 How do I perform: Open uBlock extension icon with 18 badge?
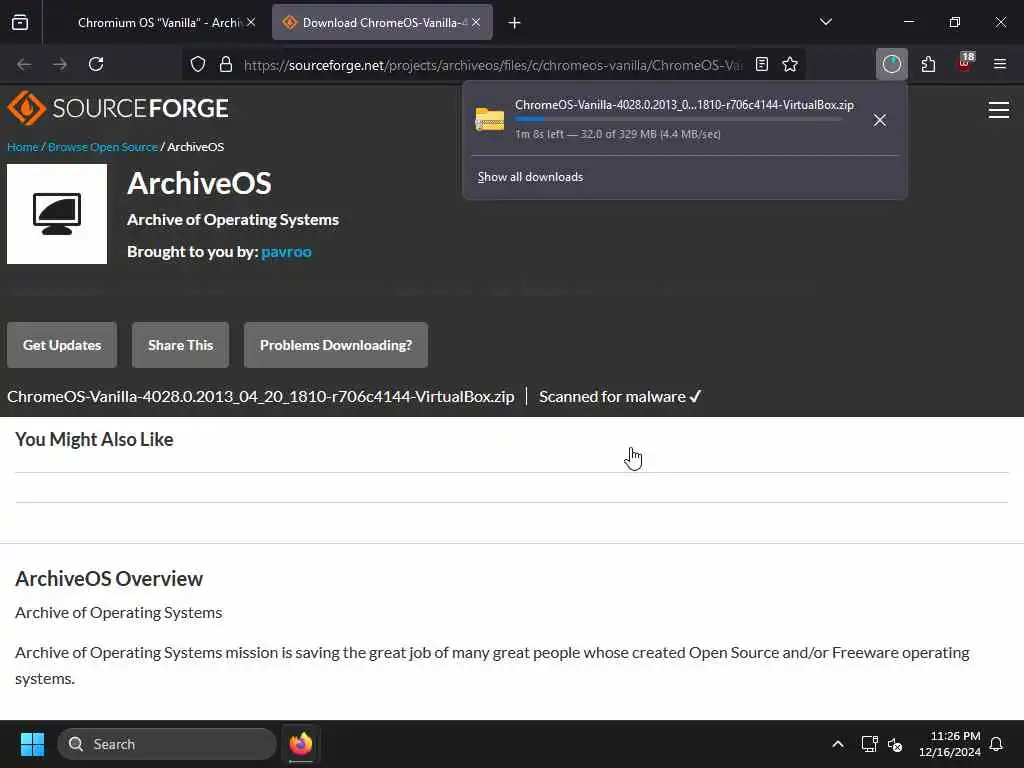[965, 63]
